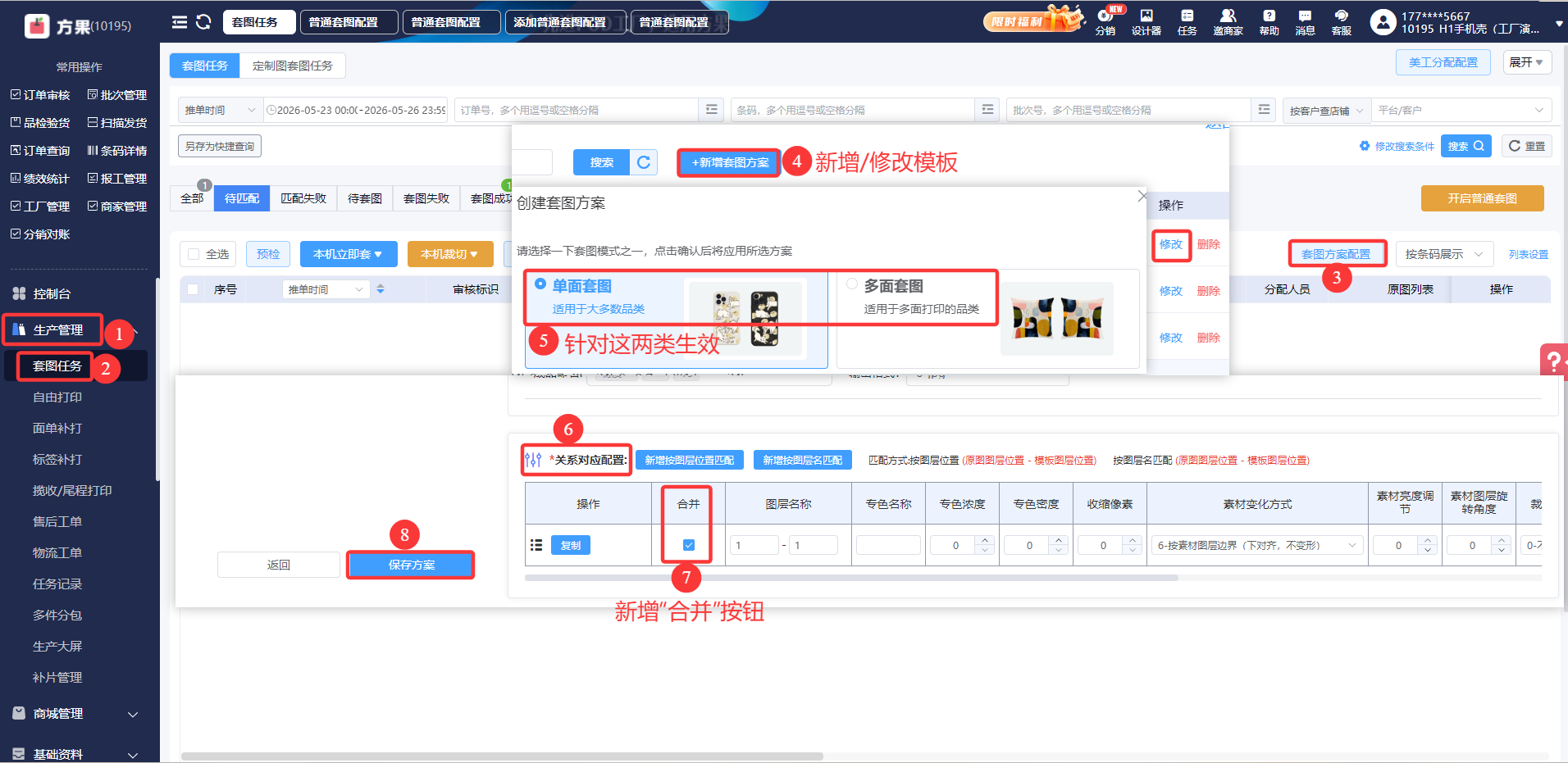Open the 按客户查店铺 dropdown
The image size is (1568, 763).
tap(1326, 110)
